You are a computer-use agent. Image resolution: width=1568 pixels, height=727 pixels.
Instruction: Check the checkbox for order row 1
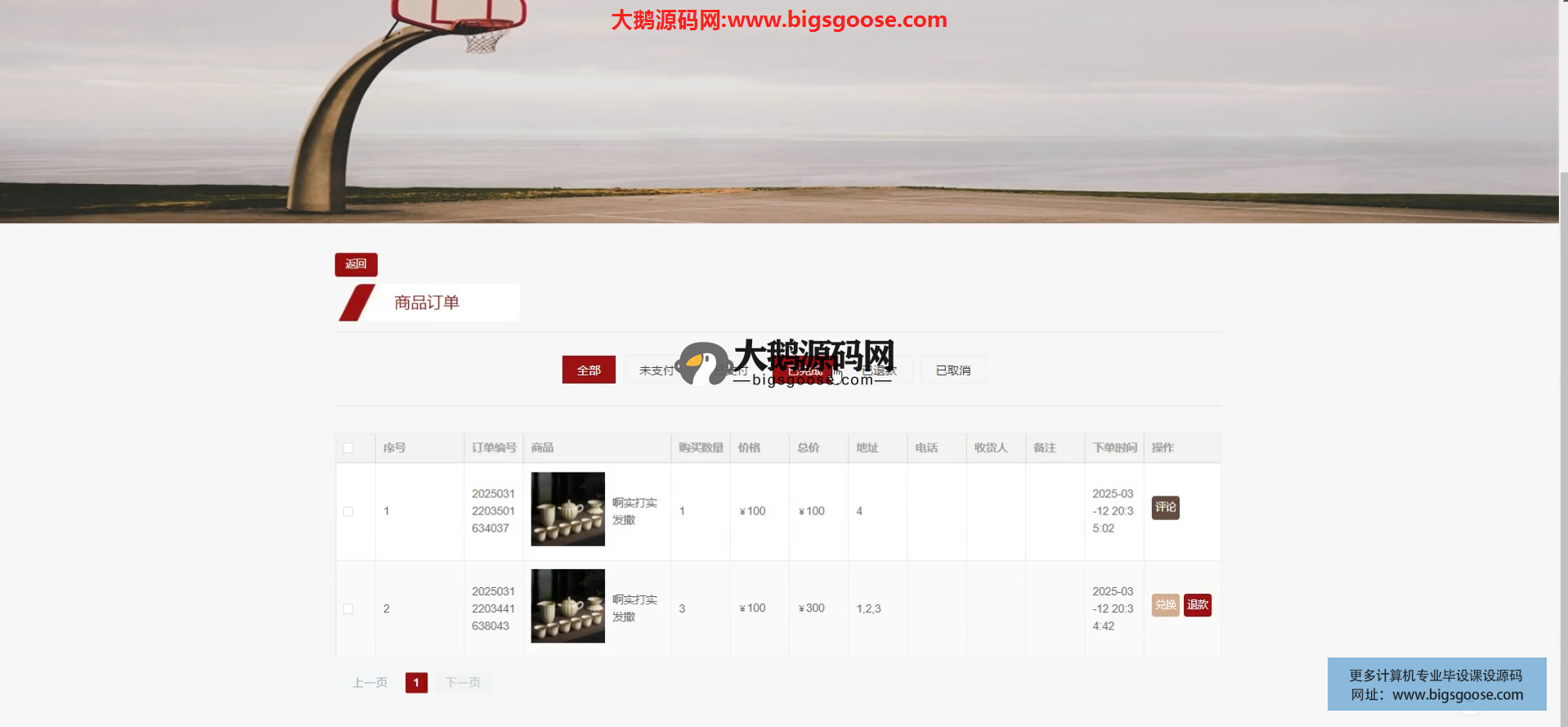point(348,512)
